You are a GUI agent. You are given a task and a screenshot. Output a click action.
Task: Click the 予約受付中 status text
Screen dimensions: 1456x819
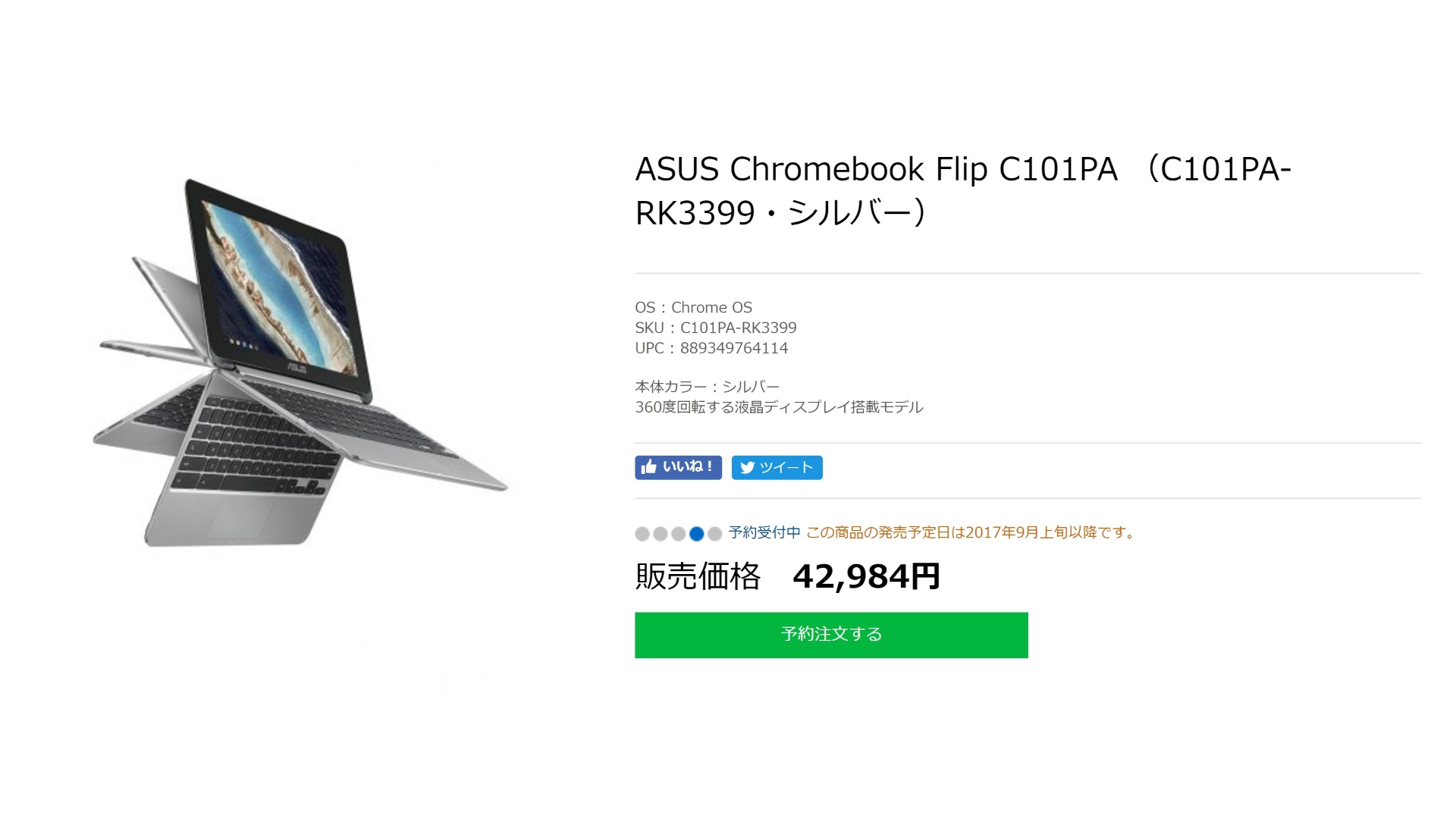[x=764, y=532]
